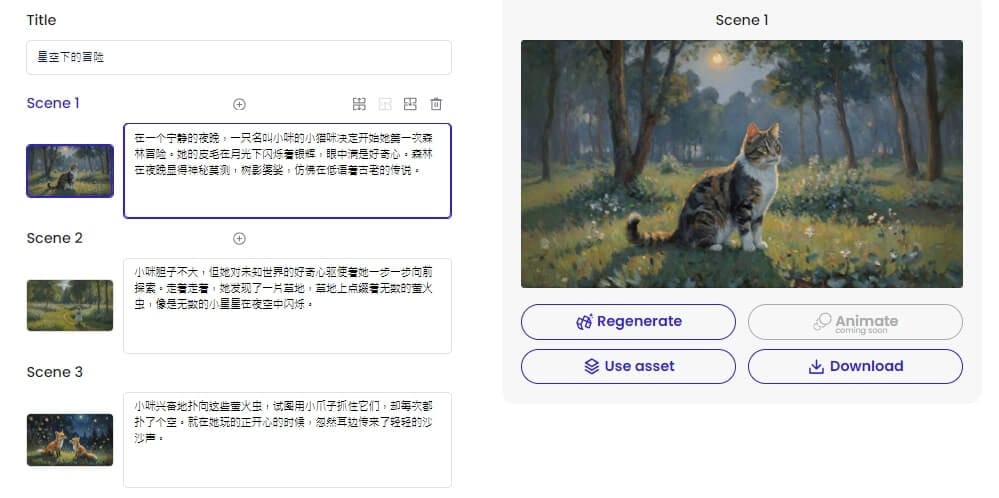Select the Scene 3 fireflies thumbnail
999x498 pixels.
(70, 439)
